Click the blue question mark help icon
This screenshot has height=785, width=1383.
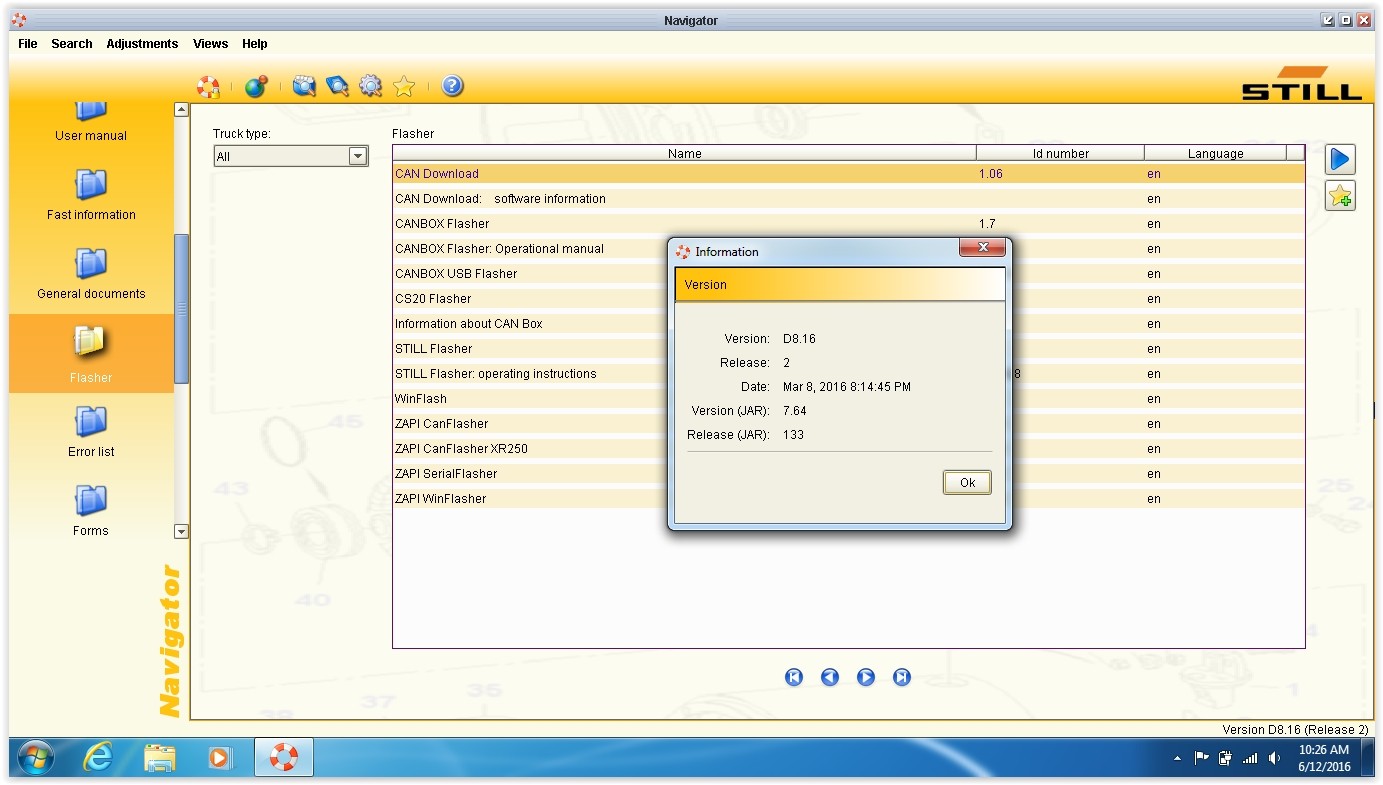pos(452,87)
